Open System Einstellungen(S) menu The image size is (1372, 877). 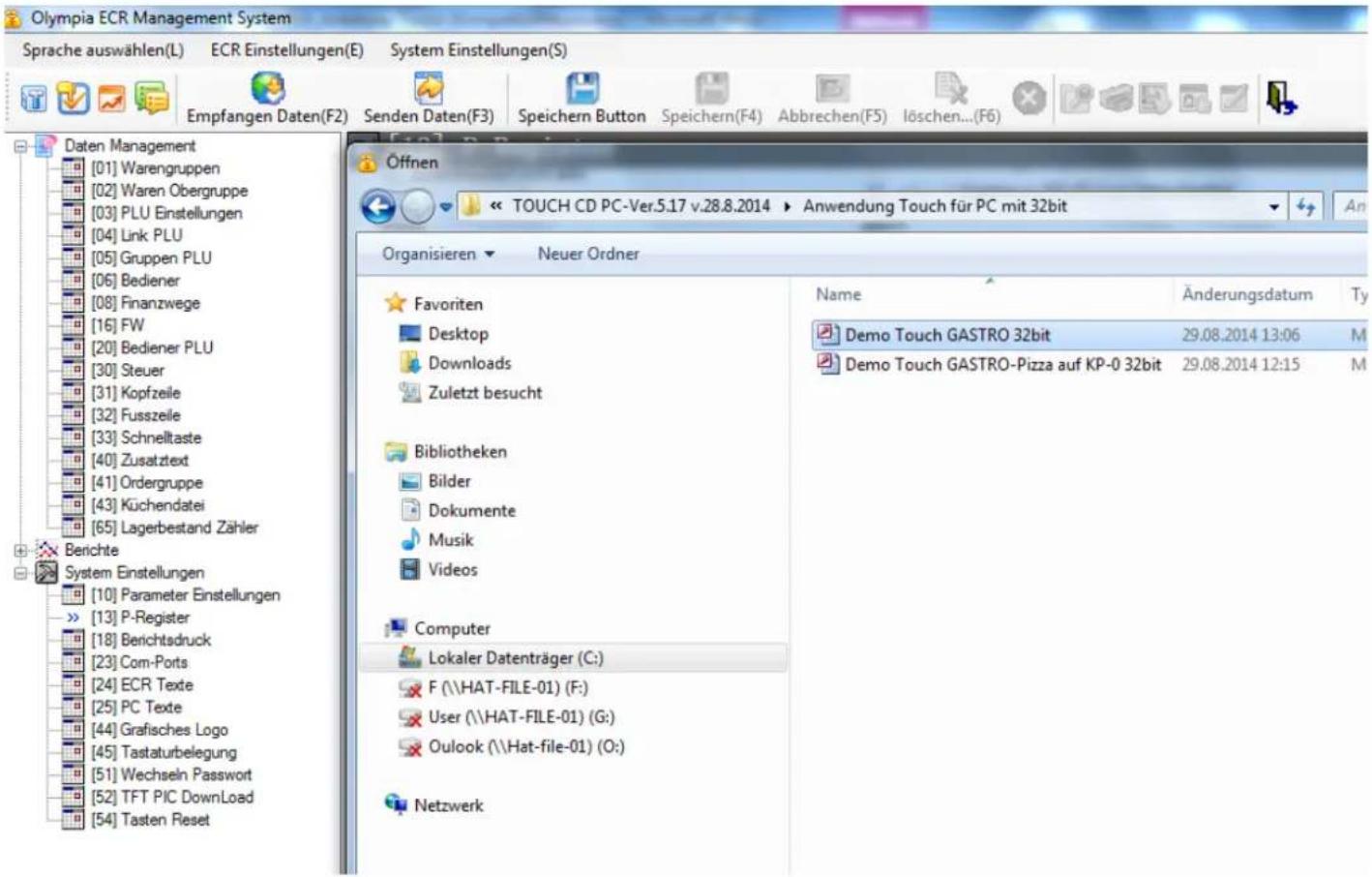(479, 50)
